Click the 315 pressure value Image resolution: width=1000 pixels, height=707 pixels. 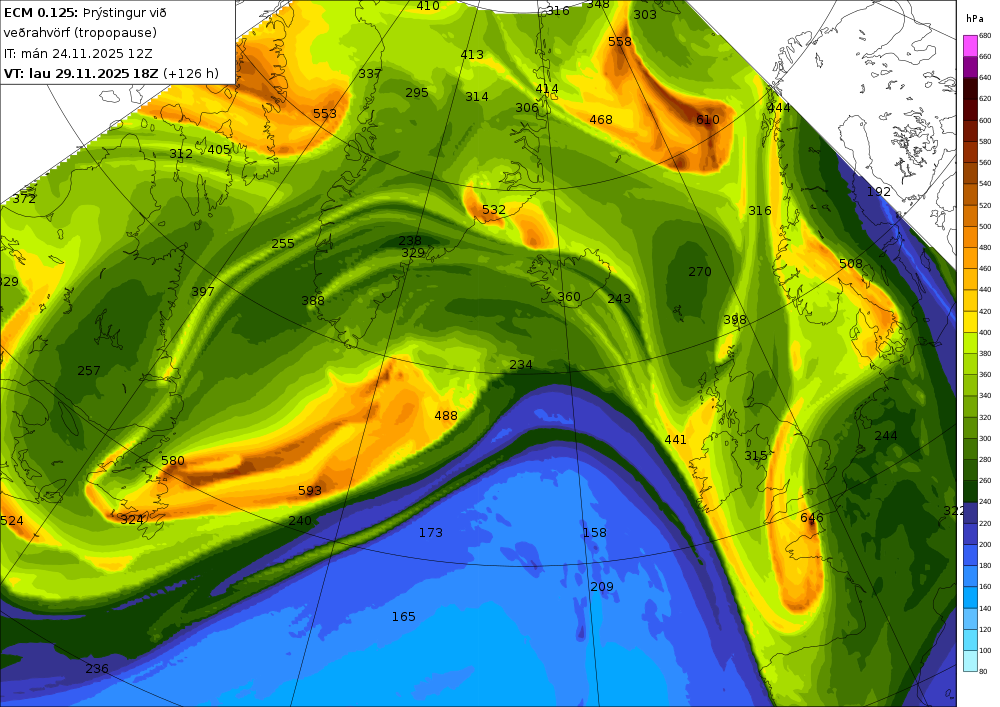[756, 456]
